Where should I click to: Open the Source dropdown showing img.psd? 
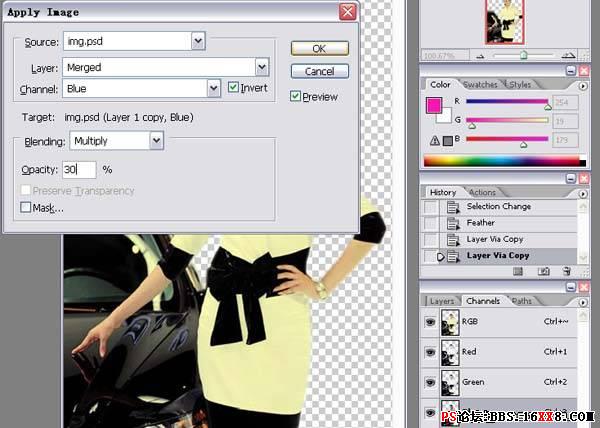pos(134,41)
